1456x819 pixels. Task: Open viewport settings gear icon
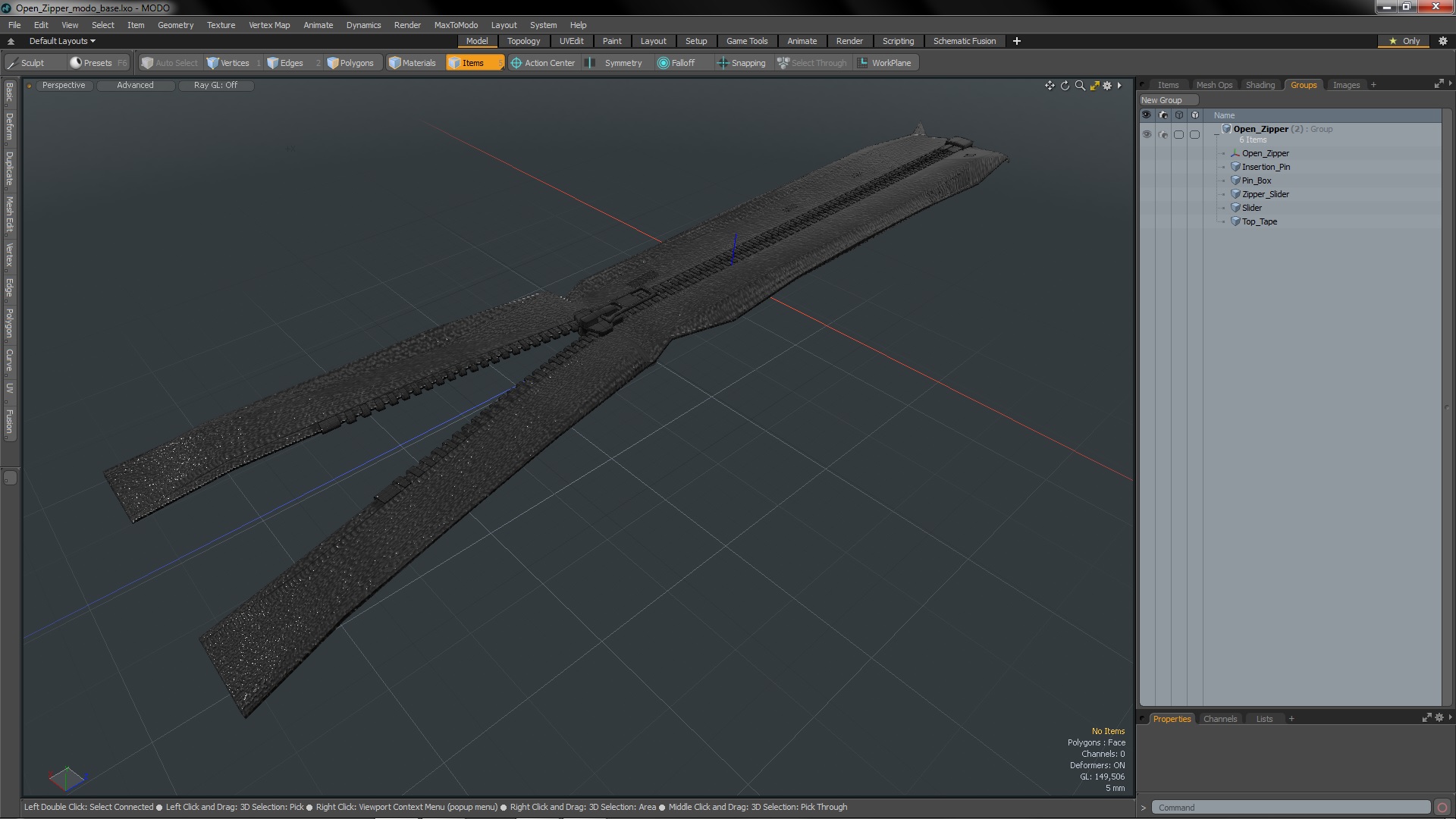pyautogui.click(x=1107, y=86)
